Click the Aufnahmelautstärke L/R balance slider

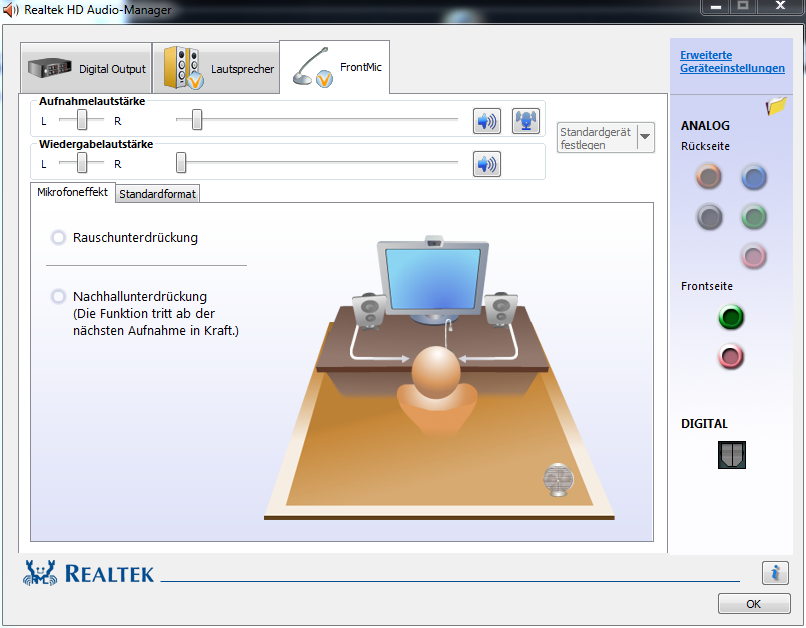82,120
